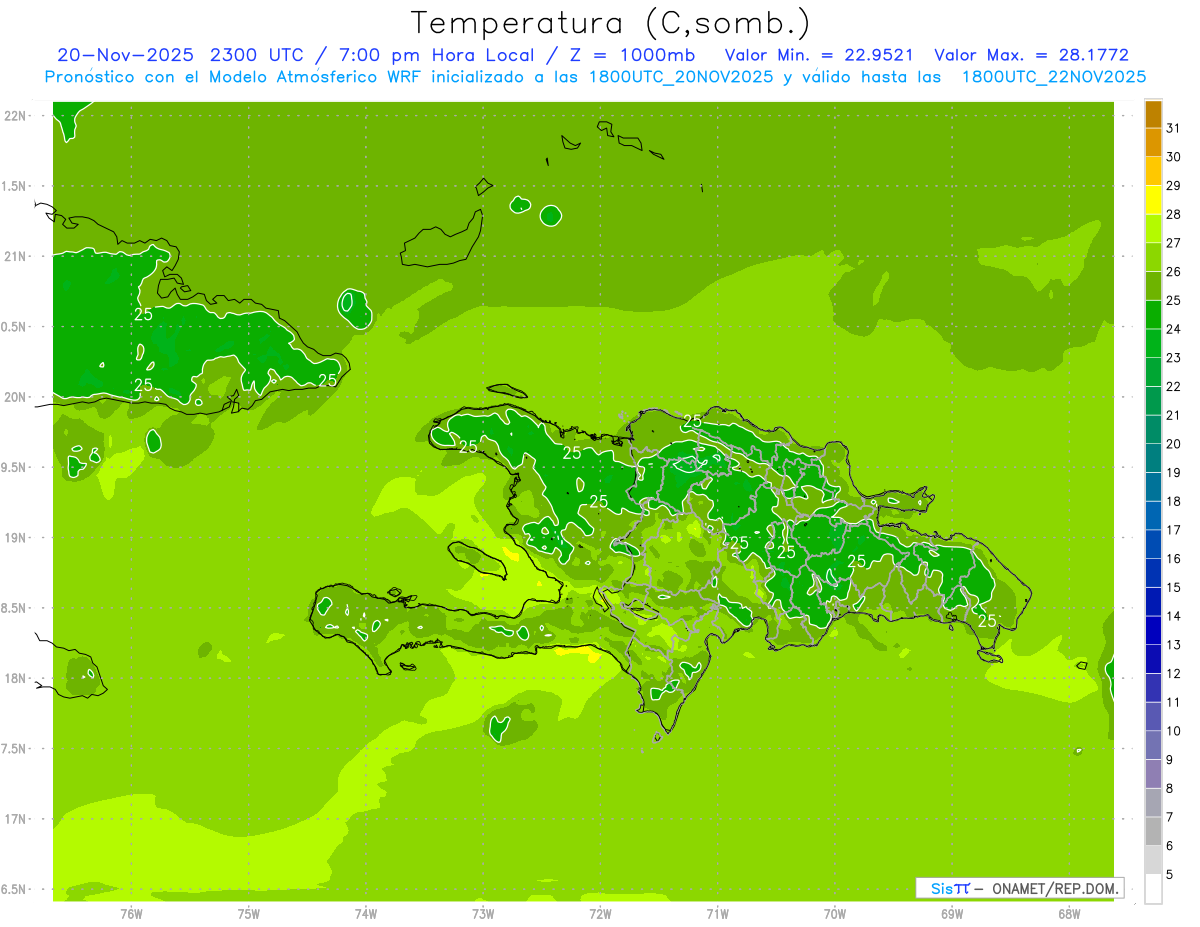Click the legend swatch between 24 and 25

tap(1153, 315)
